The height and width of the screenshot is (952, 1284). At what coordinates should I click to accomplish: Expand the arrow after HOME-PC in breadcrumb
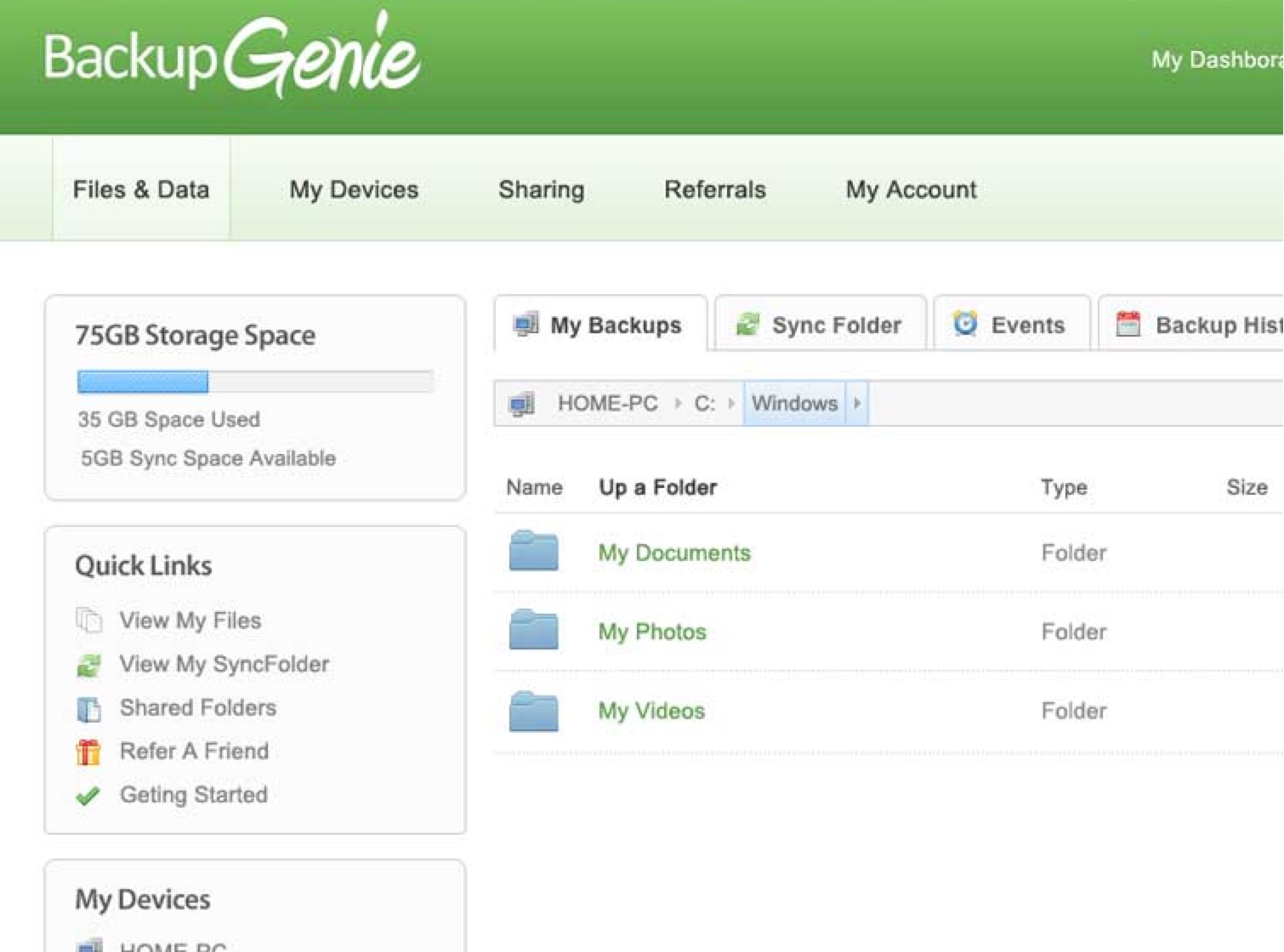pyautogui.click(x=678, y=403)
